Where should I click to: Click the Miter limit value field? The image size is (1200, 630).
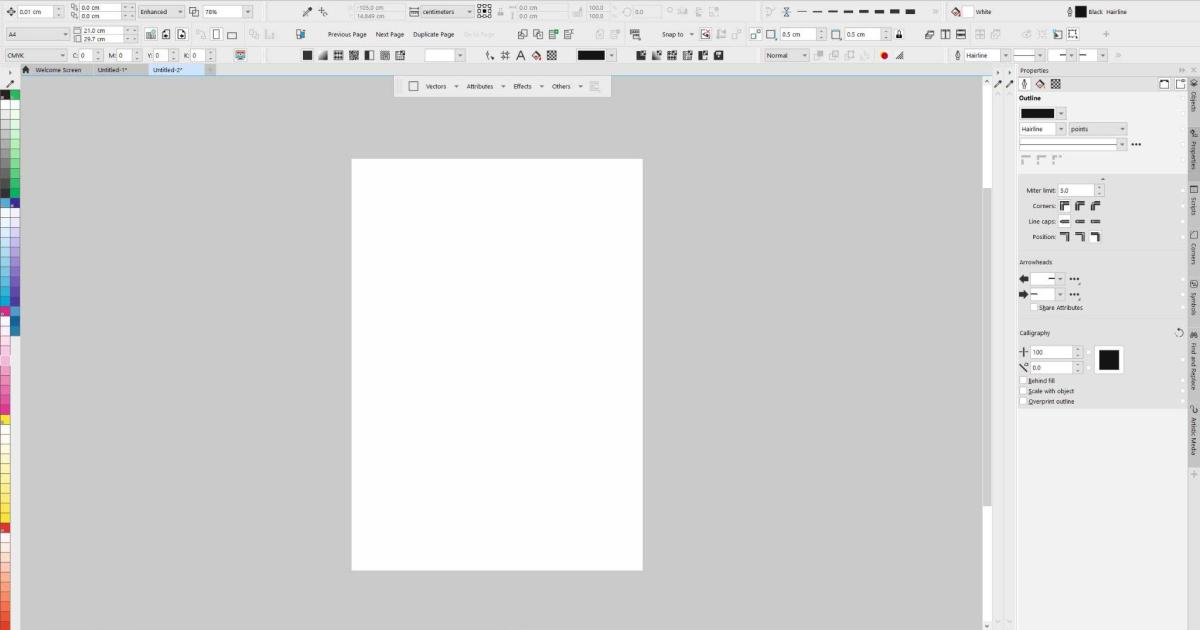click(1076, 190)
